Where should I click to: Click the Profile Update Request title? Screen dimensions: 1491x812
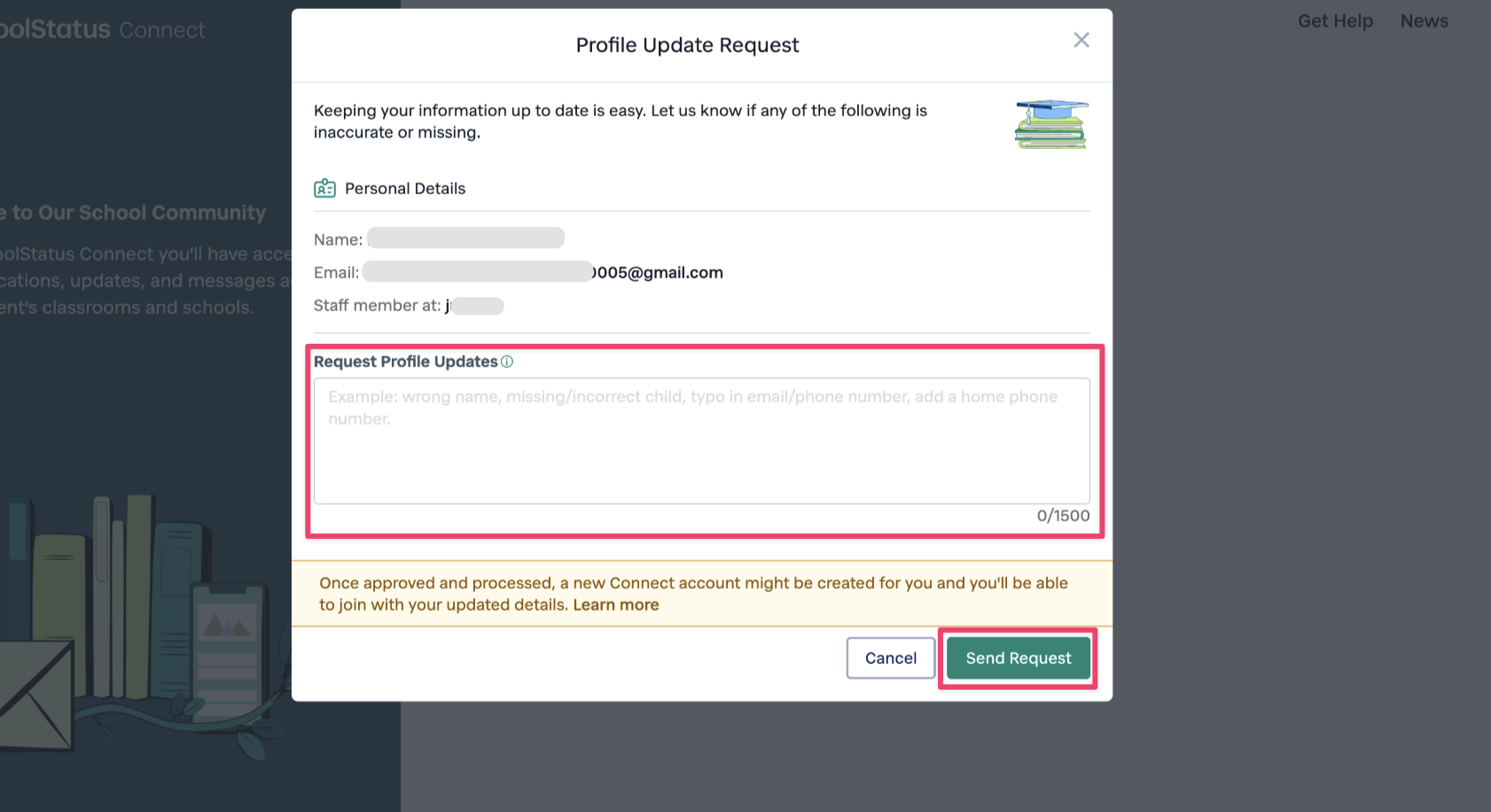(x=687, y=44)
